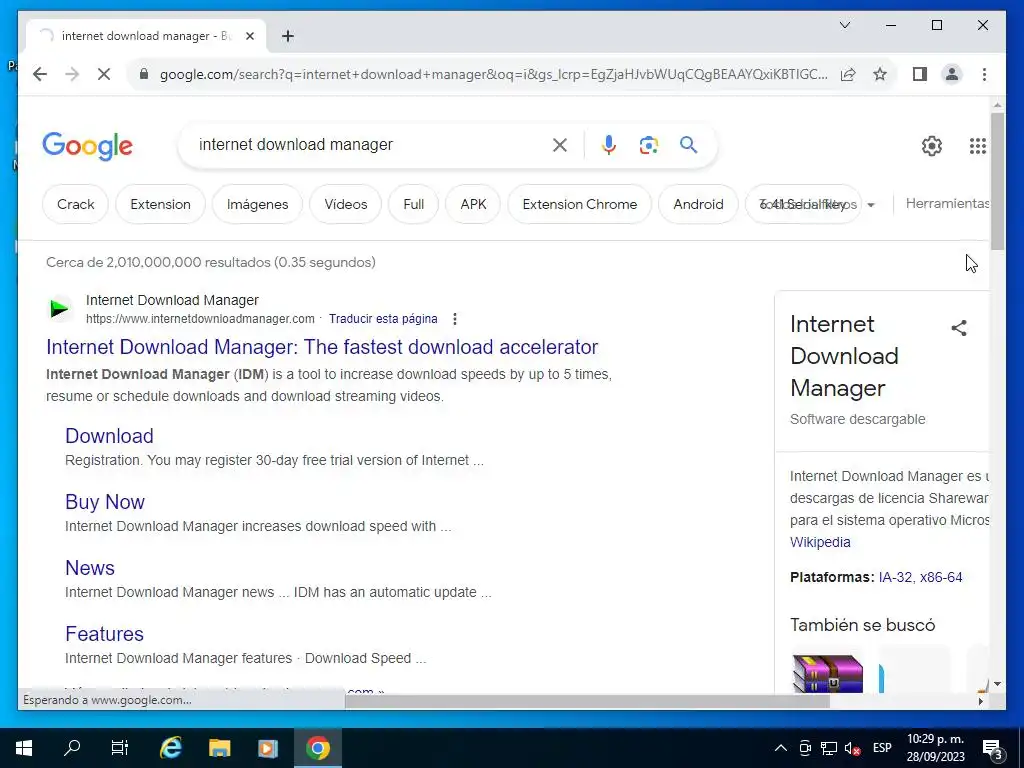Click the address bar URL
The image size is (1024, 768).
click(x=493, y=74)
